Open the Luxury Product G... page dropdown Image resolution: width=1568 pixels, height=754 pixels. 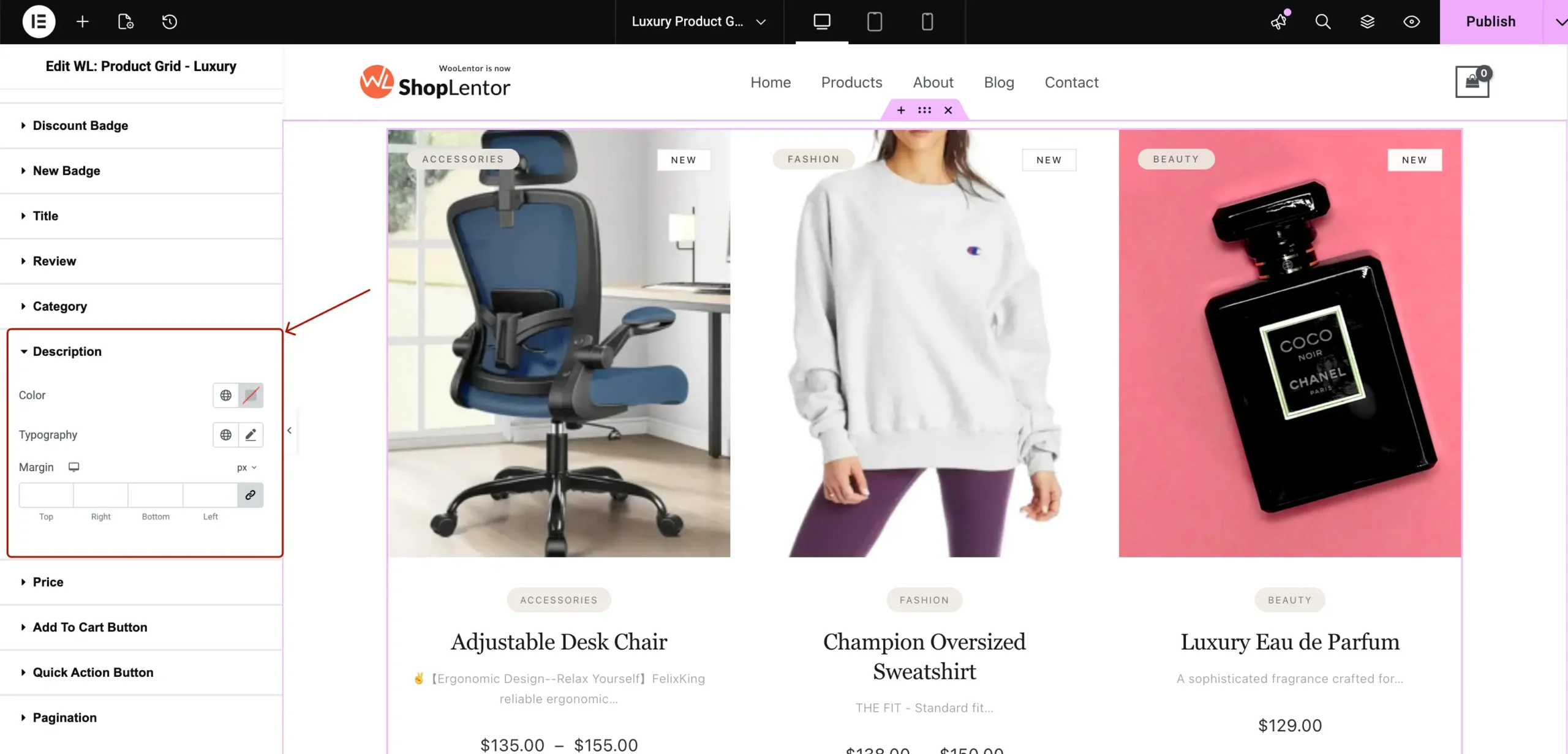point(699,21)
